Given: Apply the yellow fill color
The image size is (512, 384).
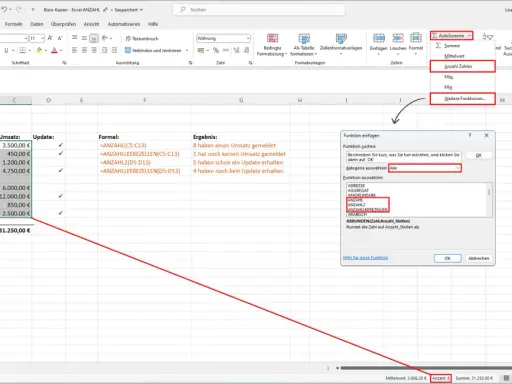Looking at the screenshot, I should click(39, 50).
